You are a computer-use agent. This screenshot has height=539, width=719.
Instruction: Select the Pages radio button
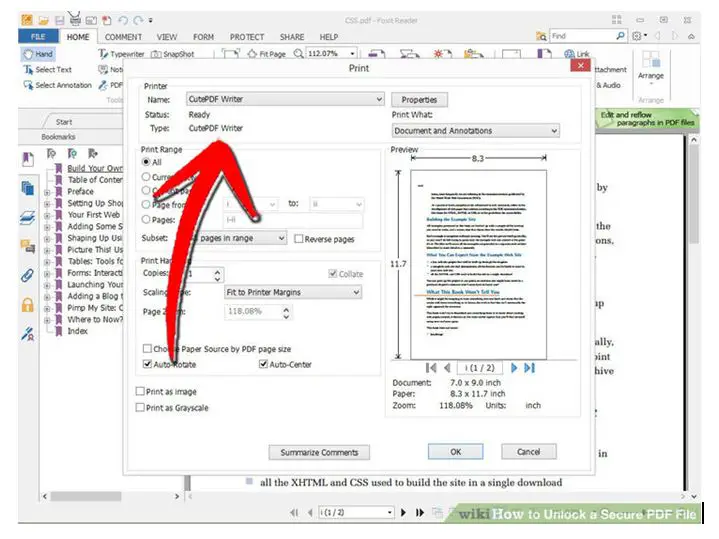click(146, 220)
